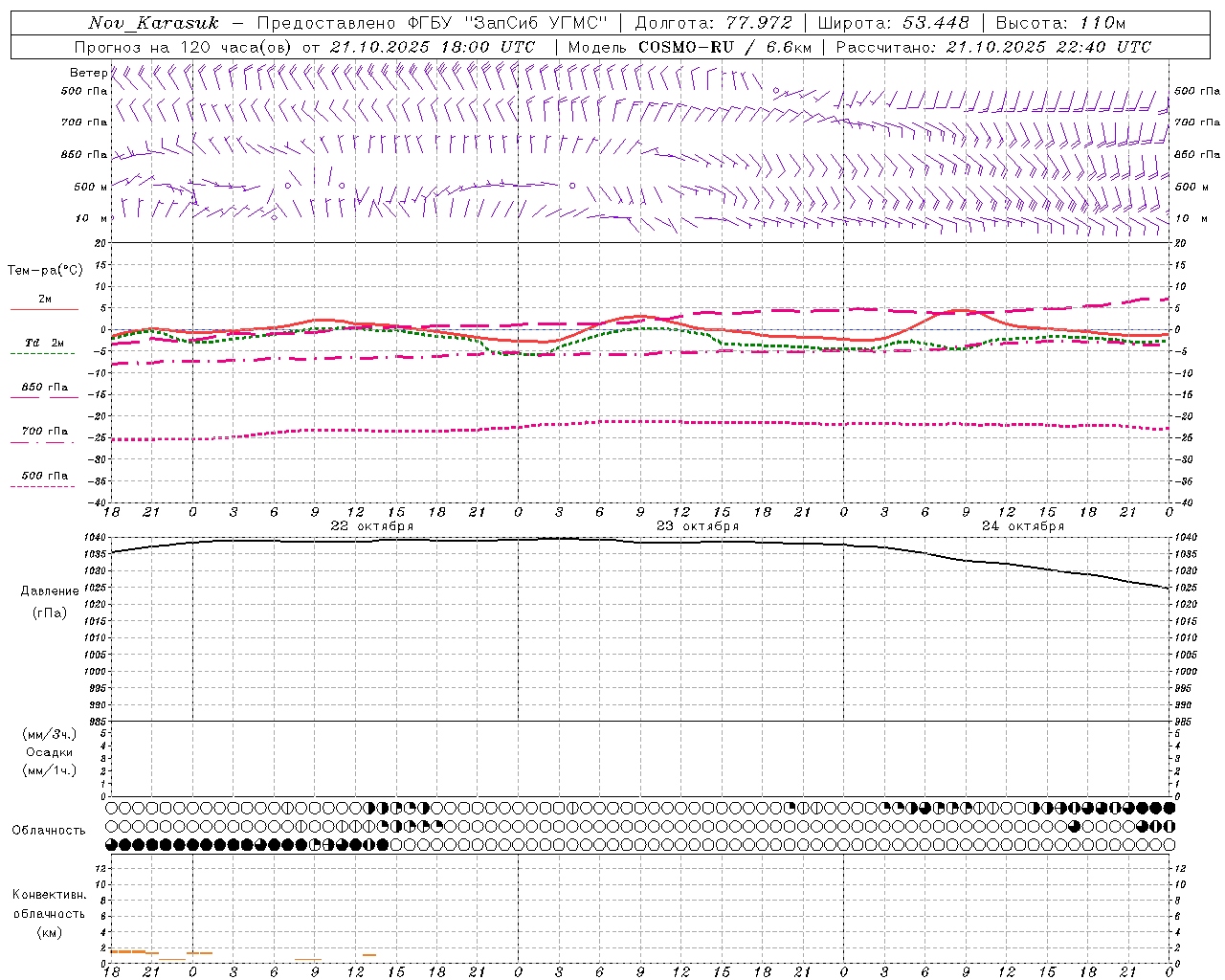Click the 'Модель COSMO-RU / 6.6км' text
Screen dimensions: 1225x980
690,47
